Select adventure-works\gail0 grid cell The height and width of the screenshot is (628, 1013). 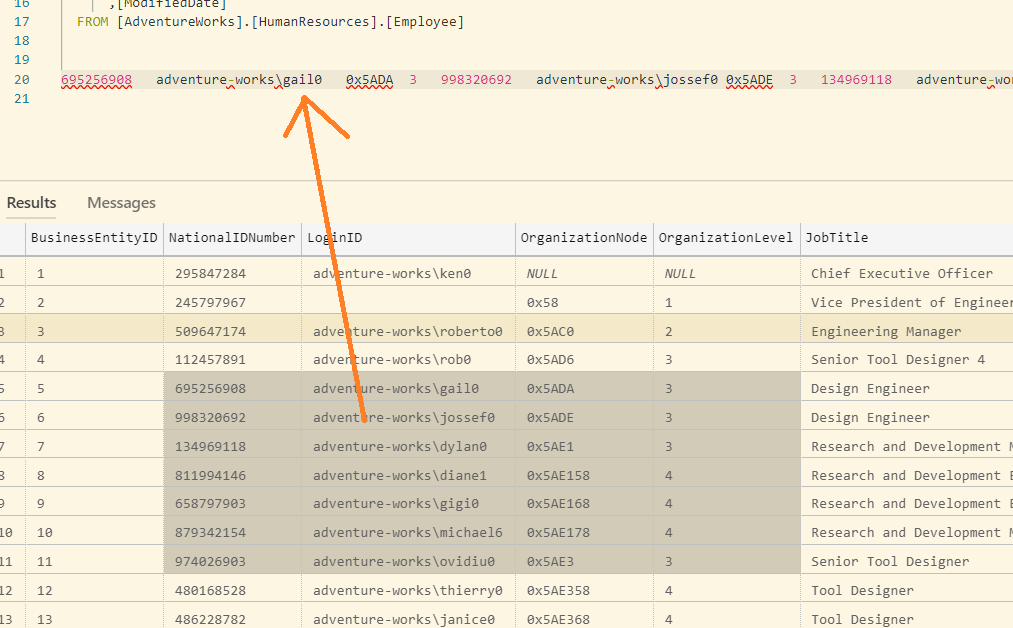408,388
